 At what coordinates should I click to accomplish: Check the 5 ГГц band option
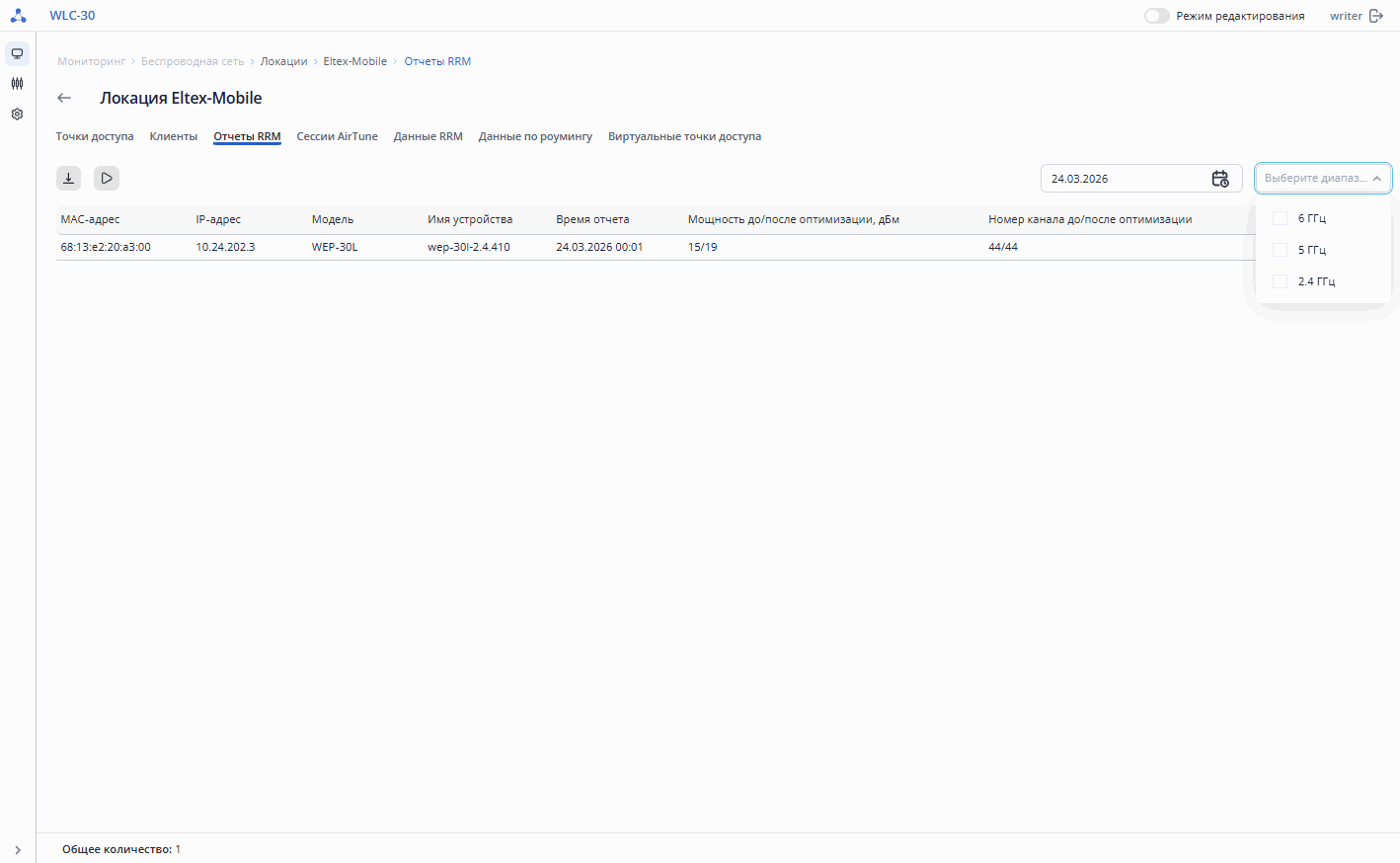click(1280, 250)
